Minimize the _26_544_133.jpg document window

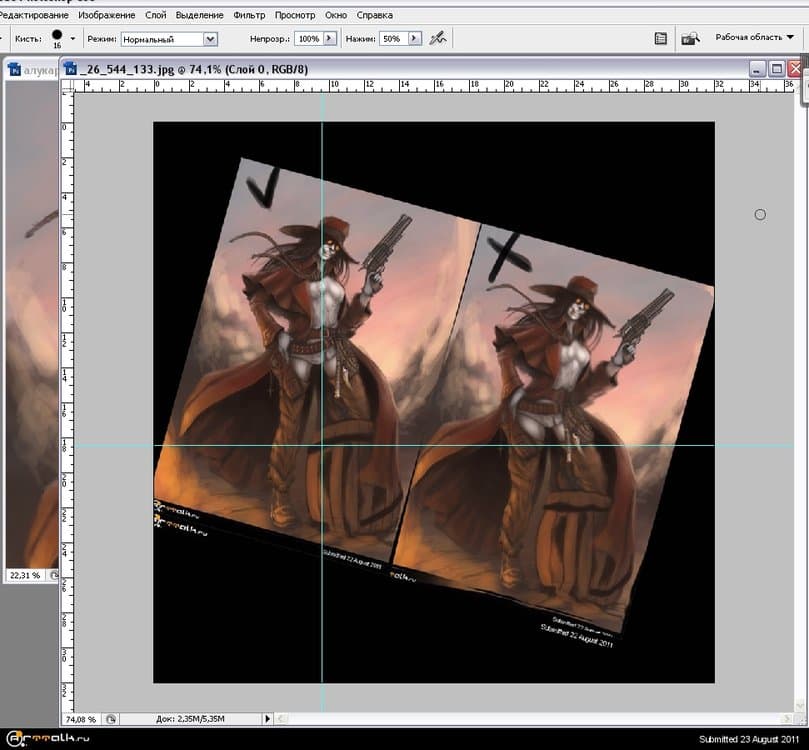757,69
